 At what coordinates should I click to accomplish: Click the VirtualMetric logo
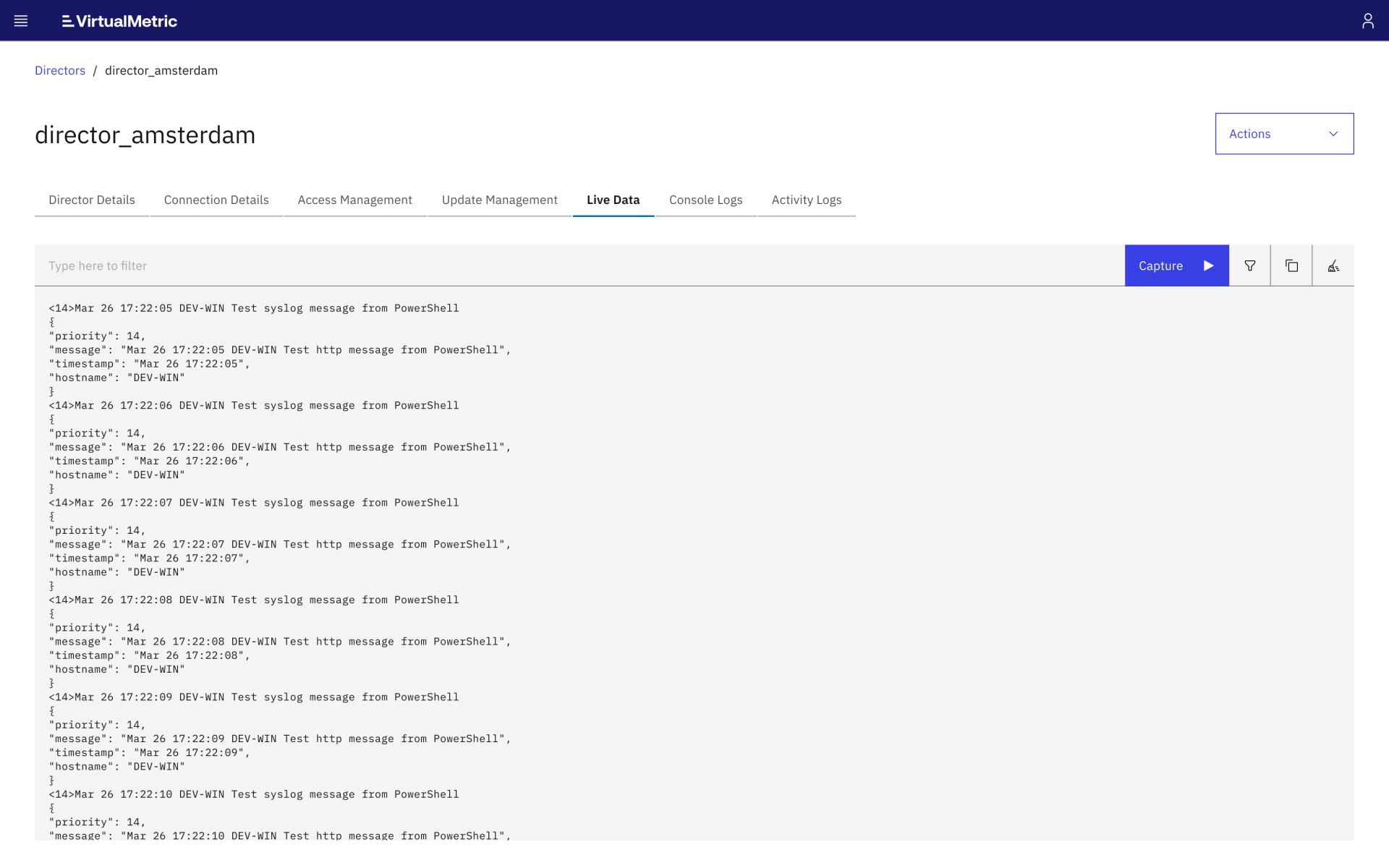[119, 21]
